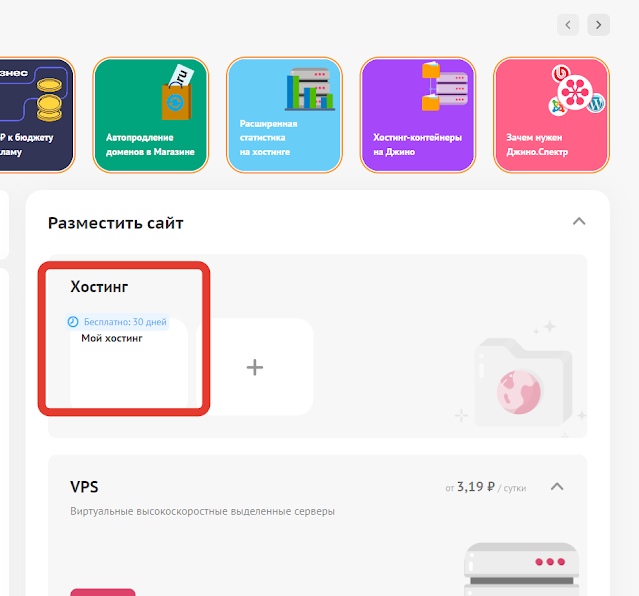Click the plus to add new hosting
The height and width of the screenshot is (596, 639).
[255, 367]
